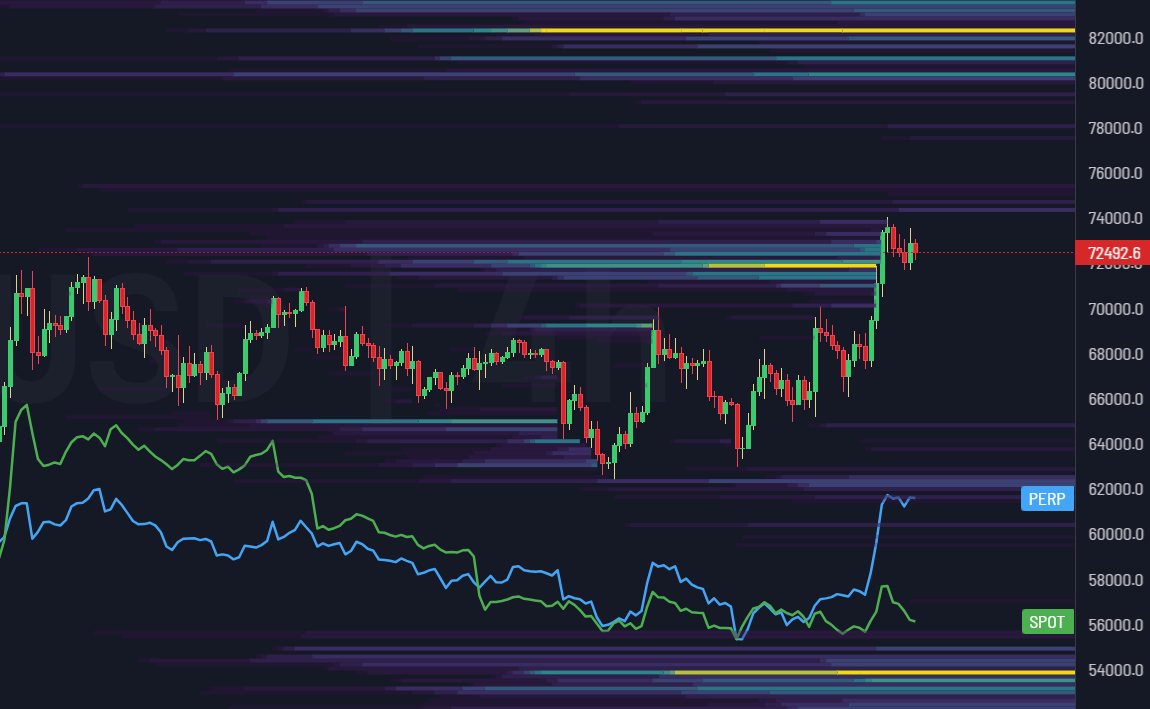Click the 70000.0 price axis label
The height and width of the screenshot is (709, 1150).
[1115, 309]
